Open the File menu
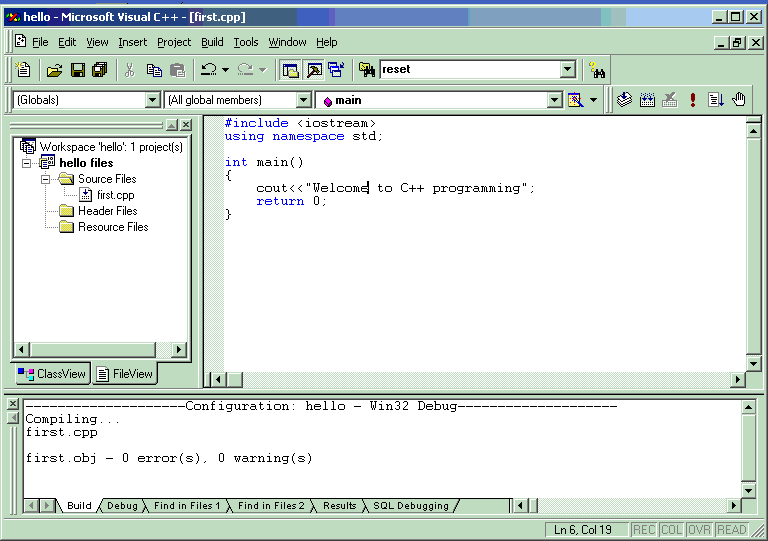Screen dimensions: 768x541 coord(40,42)
